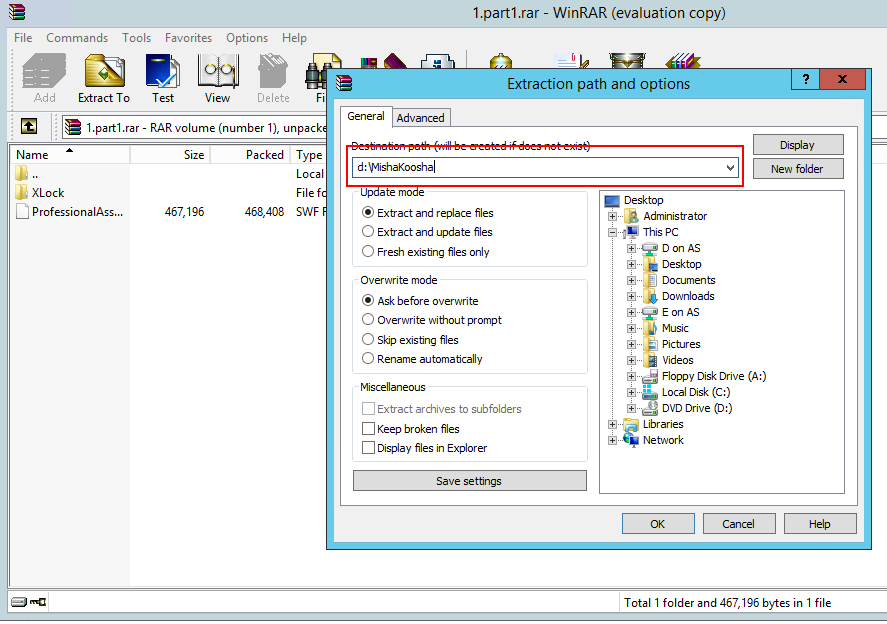Open the Options menu

pyautogui.click(x=247, y=38)
